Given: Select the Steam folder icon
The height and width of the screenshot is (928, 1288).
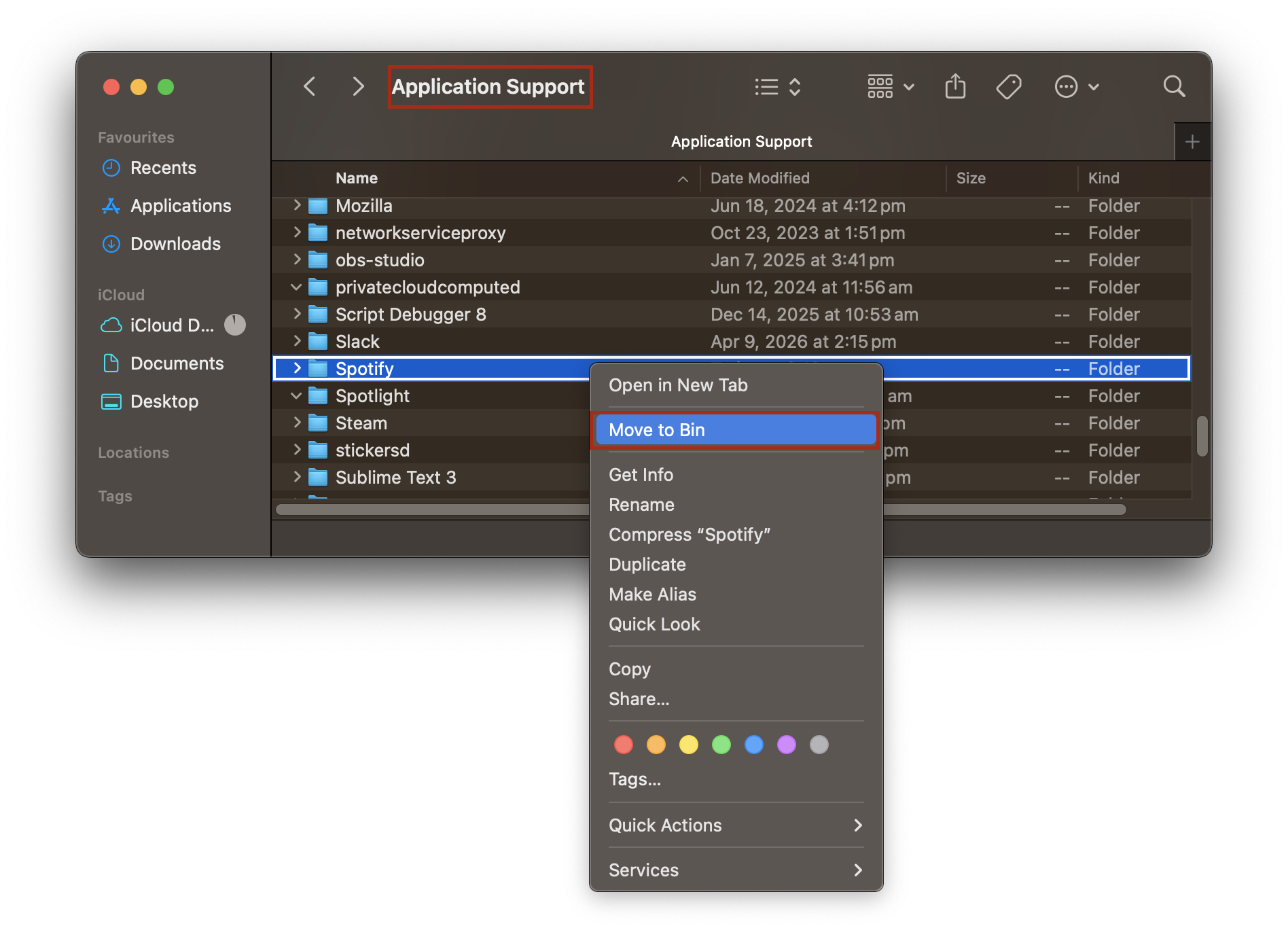Looking at the screenshot, I should coord(318,423).
